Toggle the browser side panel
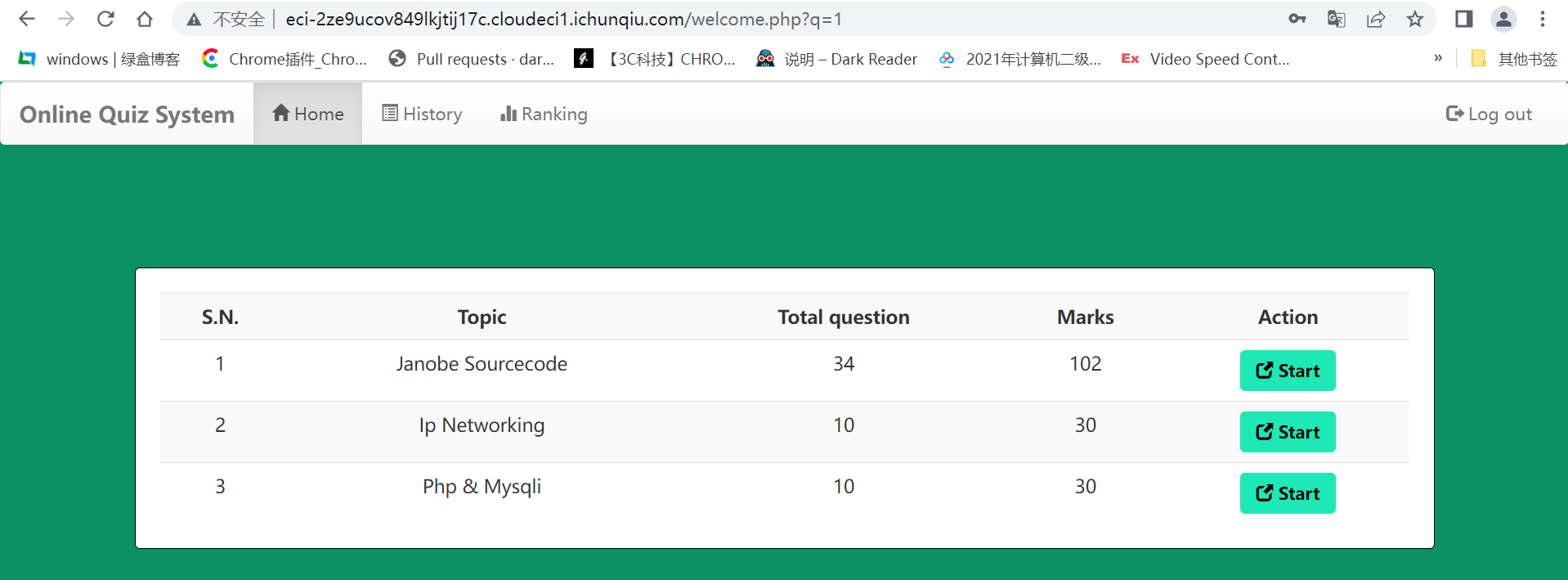The image size is (1568, 580). point(1463,19)
